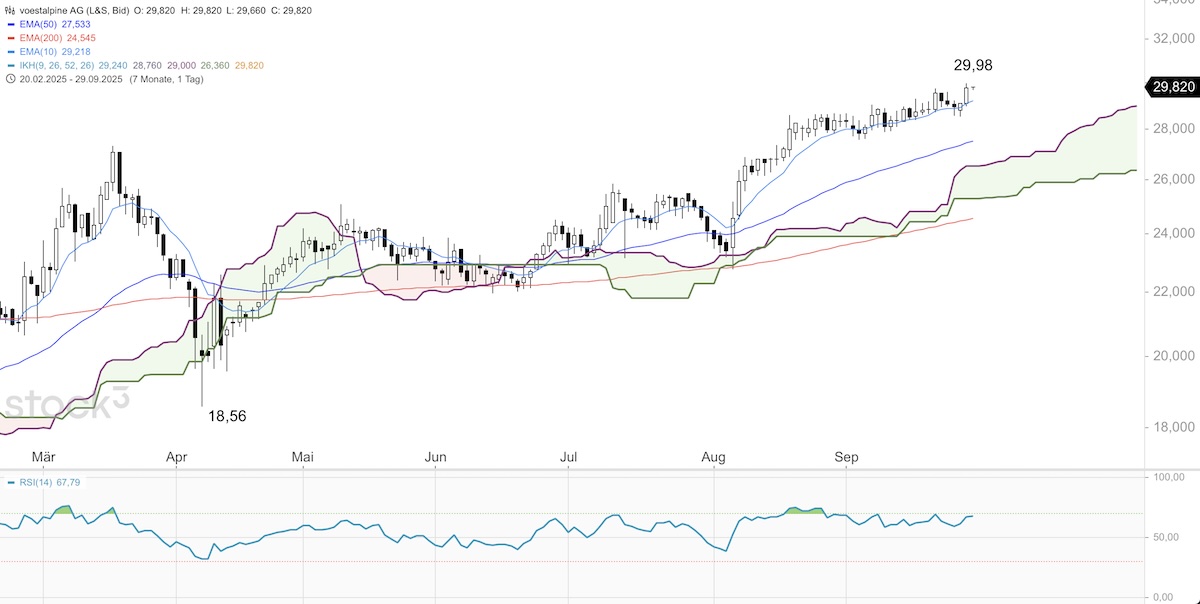1200x604 pixels.
Task: Click the 29,98 high annotation
Action: [x=973, y=65]
